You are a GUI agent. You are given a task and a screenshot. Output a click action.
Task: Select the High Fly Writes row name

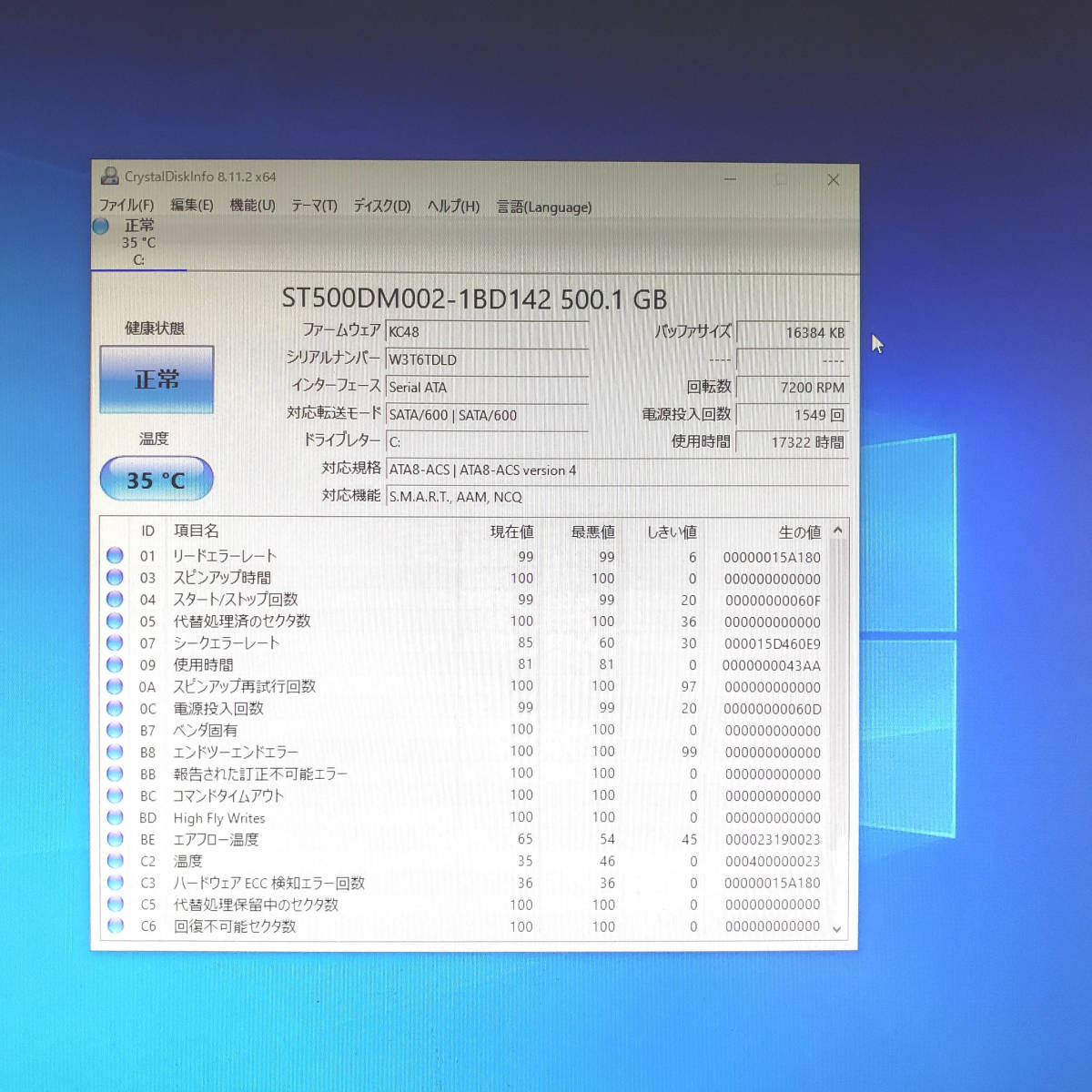pyautogui.click(x=219, y=818)
